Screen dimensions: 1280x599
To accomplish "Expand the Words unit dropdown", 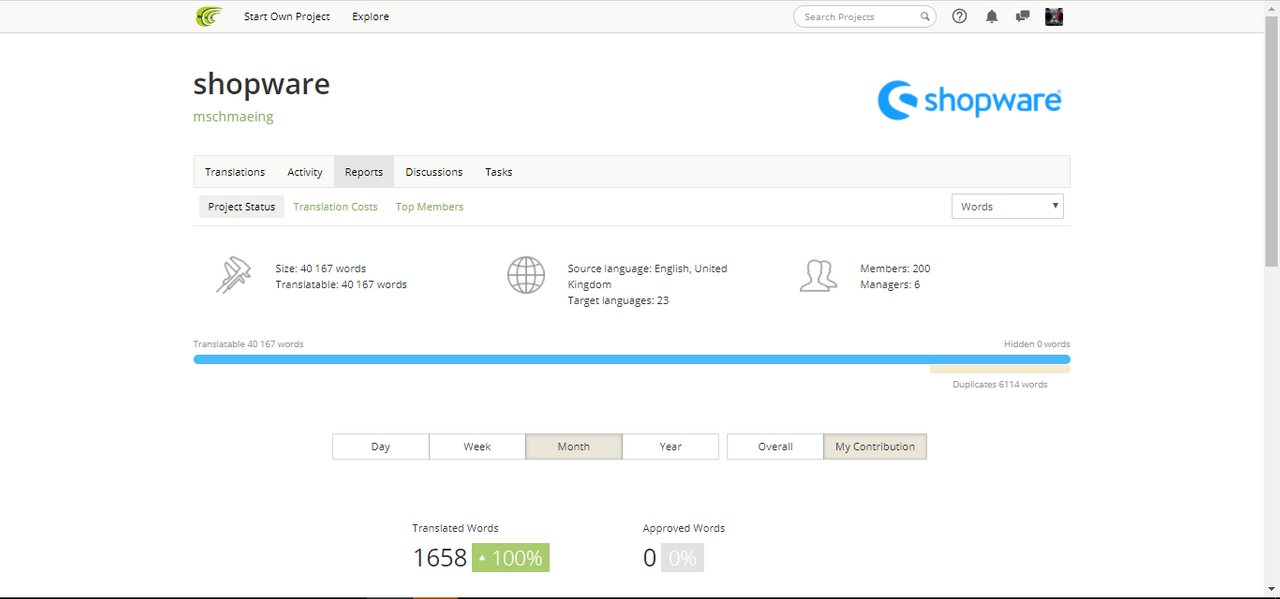I will [1007, 206].
